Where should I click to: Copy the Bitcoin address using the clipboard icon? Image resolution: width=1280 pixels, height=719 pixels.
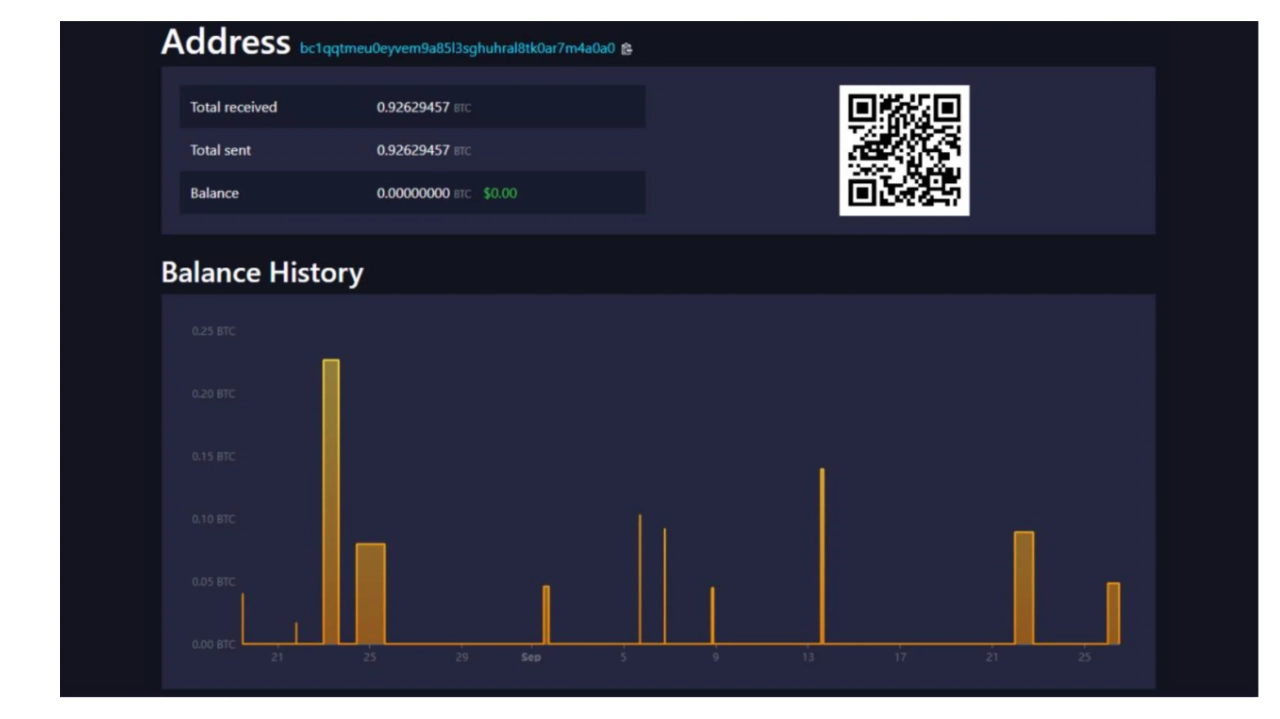[627, 48]
